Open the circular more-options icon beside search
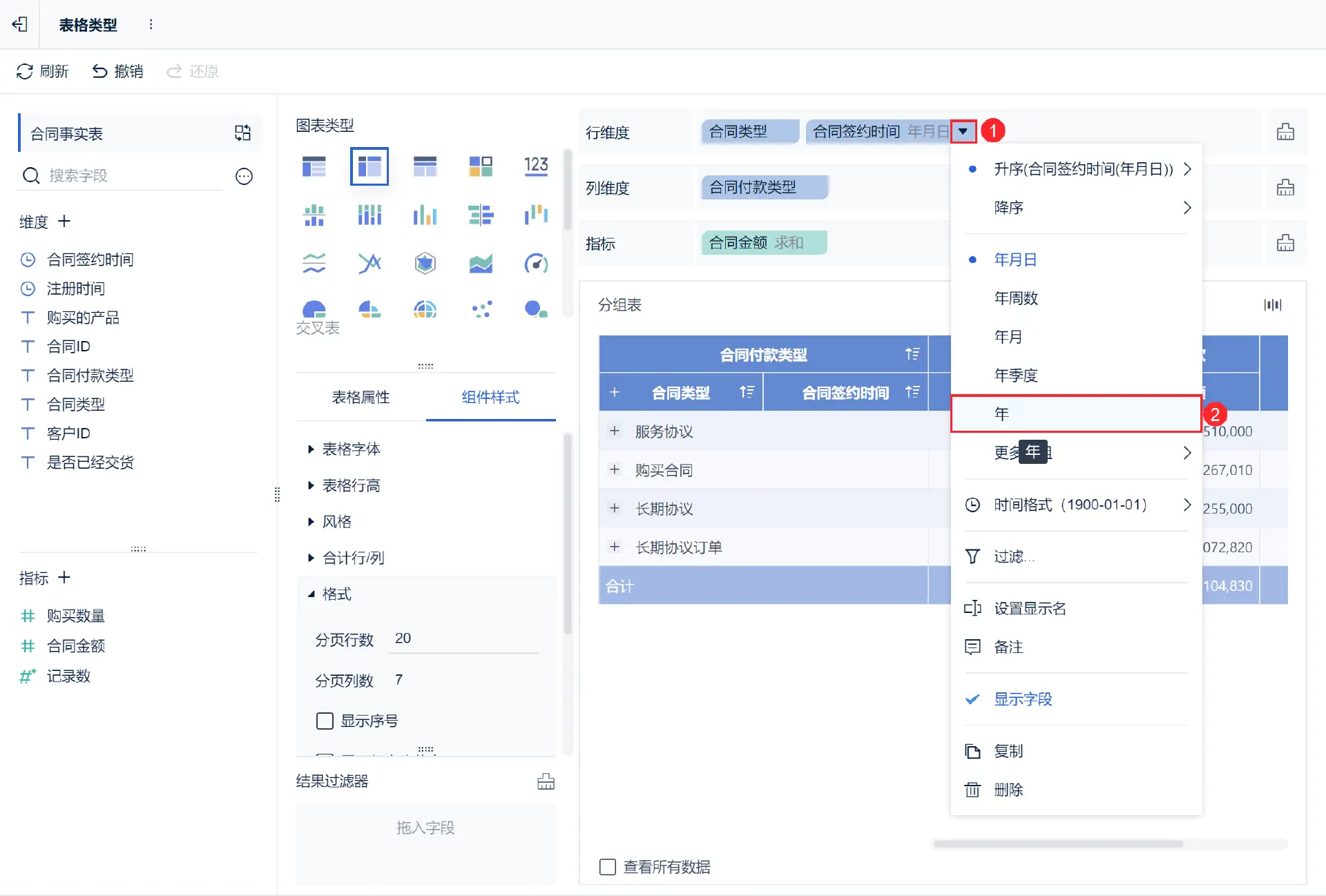The image size is (1326, 896). coord(244,176)
